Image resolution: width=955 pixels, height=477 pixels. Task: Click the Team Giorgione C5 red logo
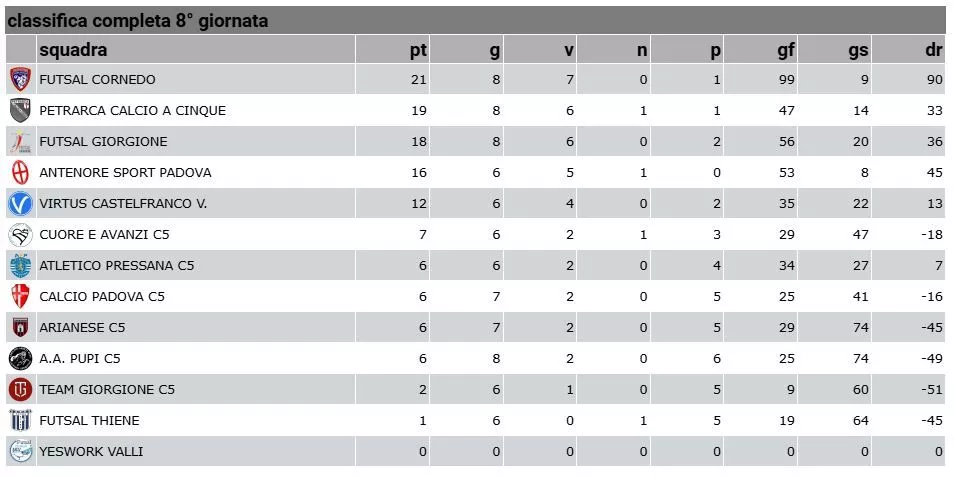(x=20, y=390)
